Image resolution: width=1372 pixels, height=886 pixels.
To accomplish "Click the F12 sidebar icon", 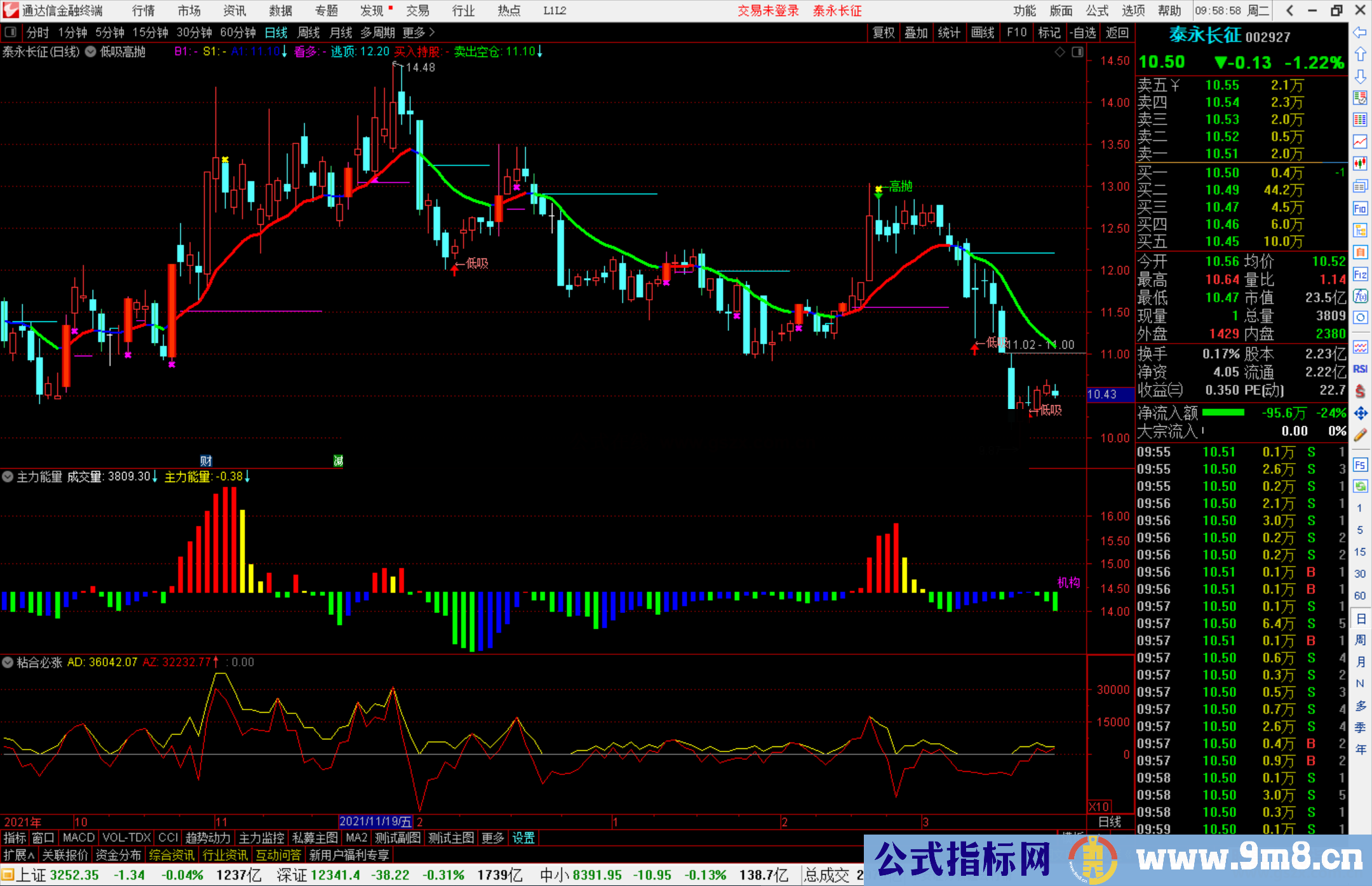I will (x=1360, y=274).
